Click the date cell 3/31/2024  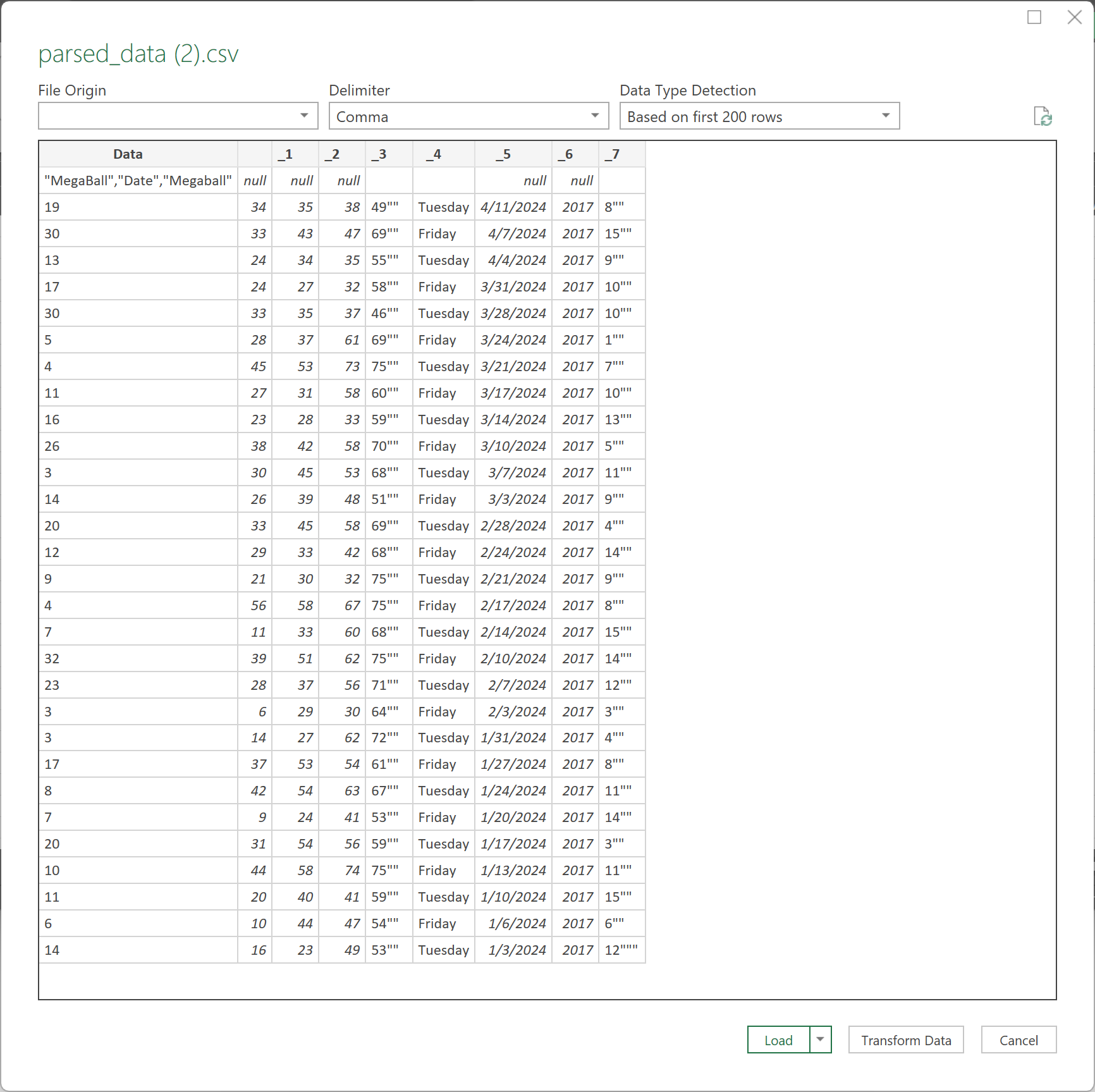point(513,287)
